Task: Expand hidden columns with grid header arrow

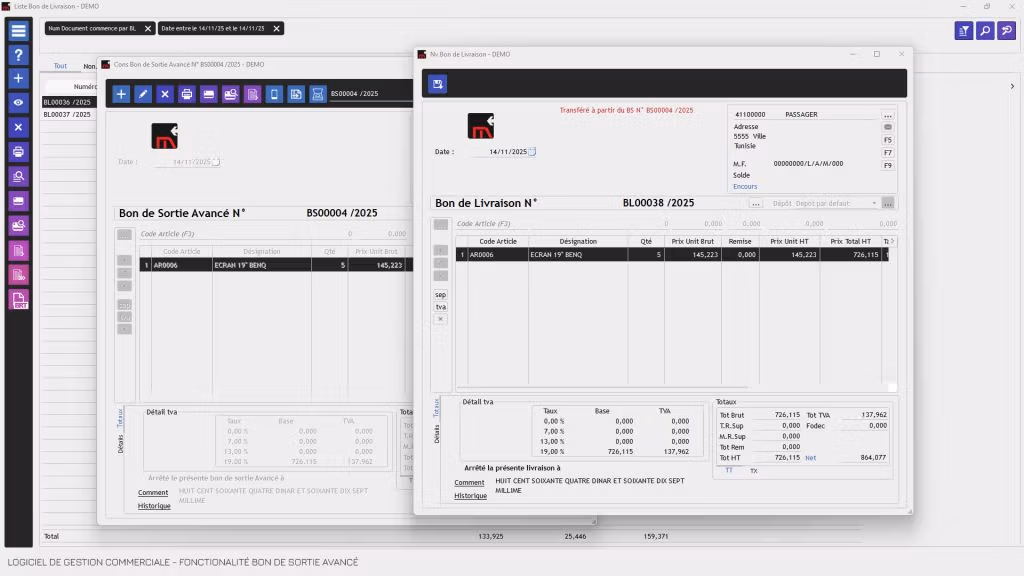Action: coord(893,242)
